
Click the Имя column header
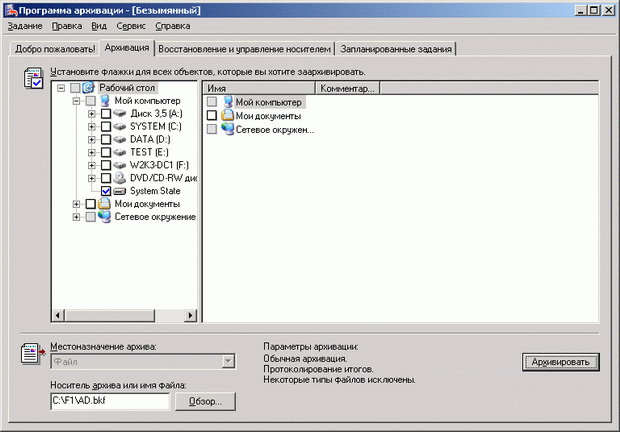(260, 88)
